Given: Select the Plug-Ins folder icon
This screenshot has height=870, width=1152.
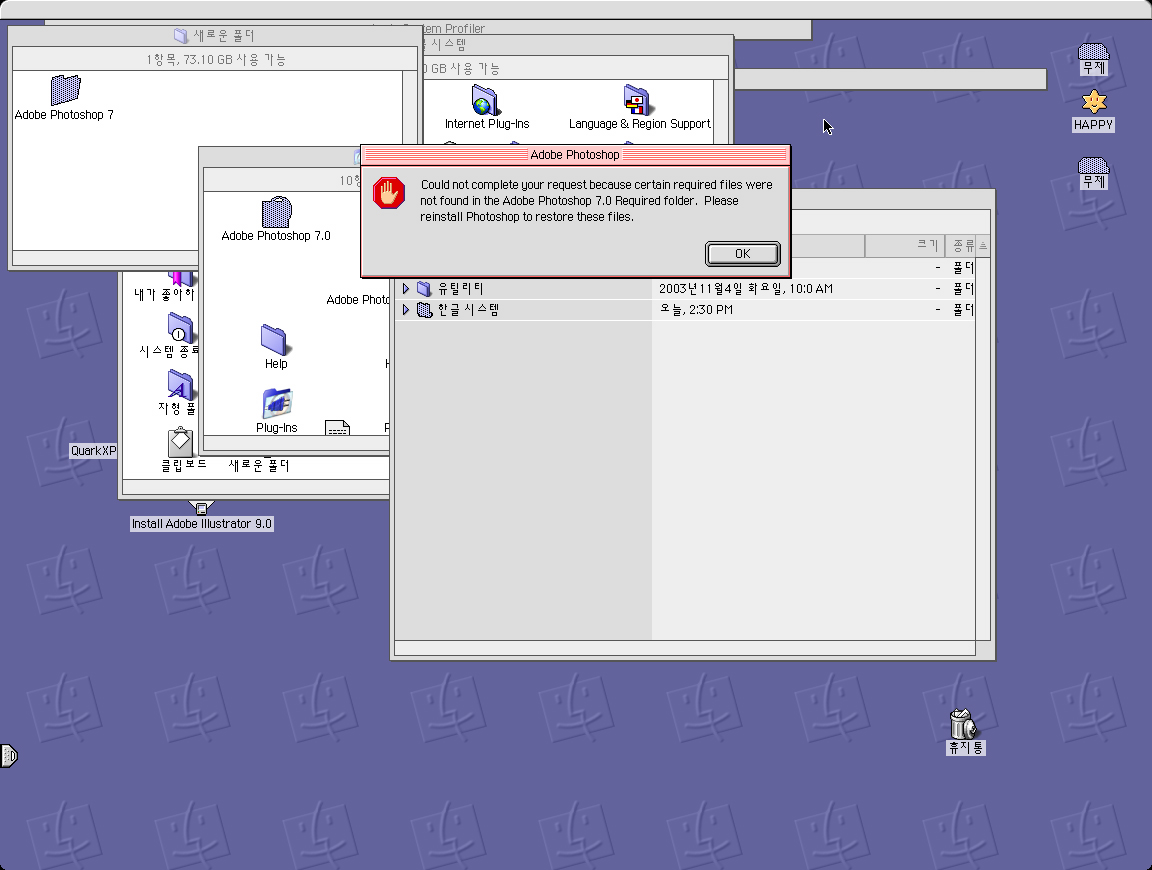Looking at the screenshot, I should pyautogui.click(x=276, y=404).
